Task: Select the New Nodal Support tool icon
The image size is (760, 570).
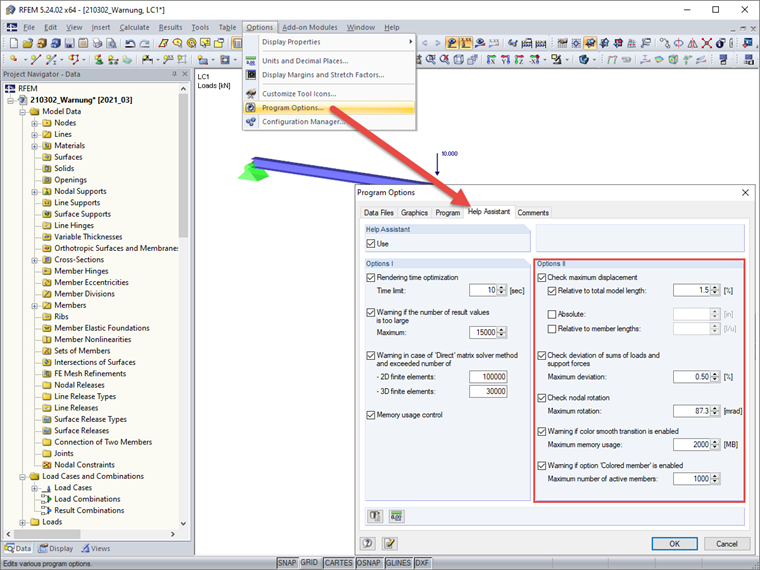Action: point(98,60)
